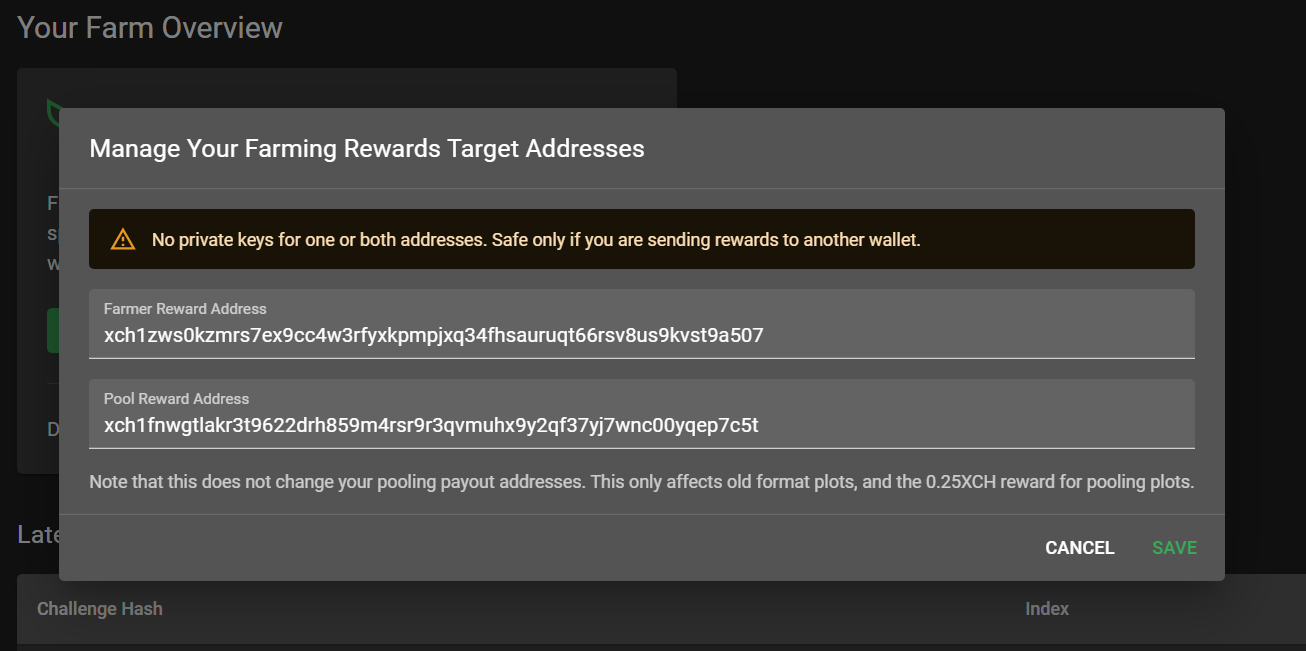Click the 'D' link behind the dialog
This screenshot has height=651, width=1306.
tap(52, 429)
